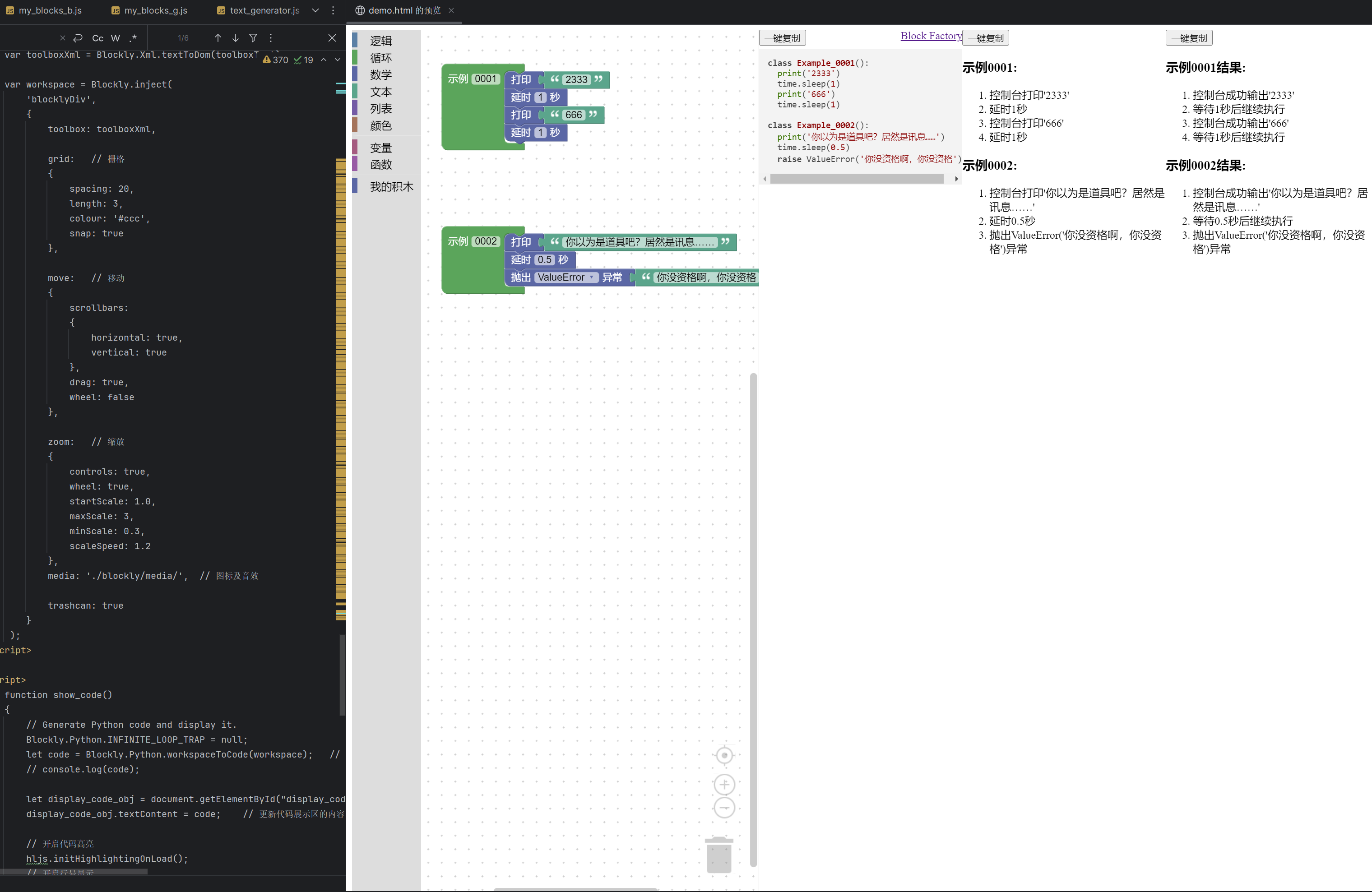Click the 2333 text input field
The height and width of the screenshot is (892, 1372).
pyautogui.click(x=576, y=79)
